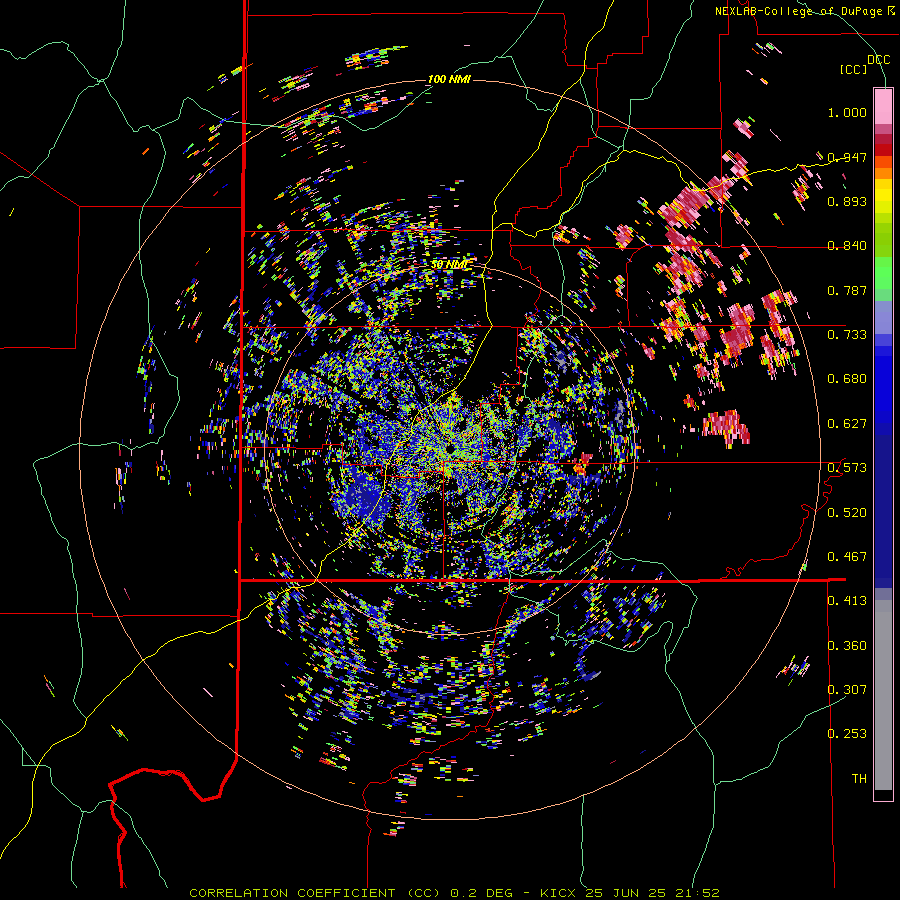This screenshot has width=900, height=900.
Task: Select the 0.413 scale label
Action: click(847, 600)
